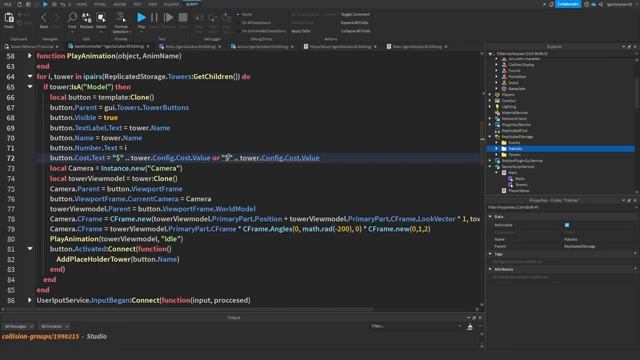
Task: Switch to the PlayerSetup script tab
Action: (x=340, y=47)
